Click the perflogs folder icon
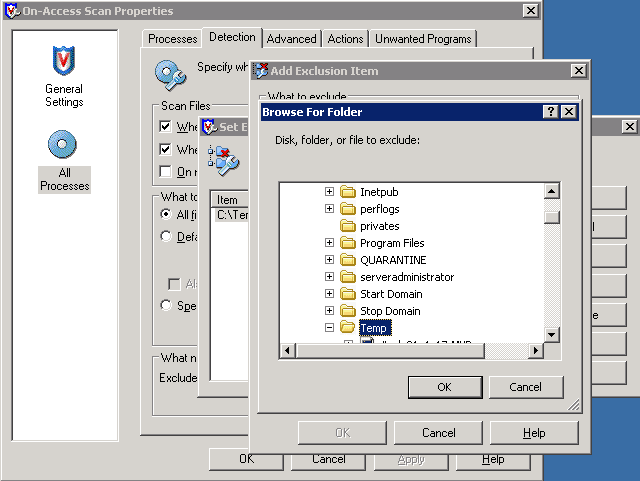The height and width of the screenshot is (481, 640). click(x=348, y=209)
